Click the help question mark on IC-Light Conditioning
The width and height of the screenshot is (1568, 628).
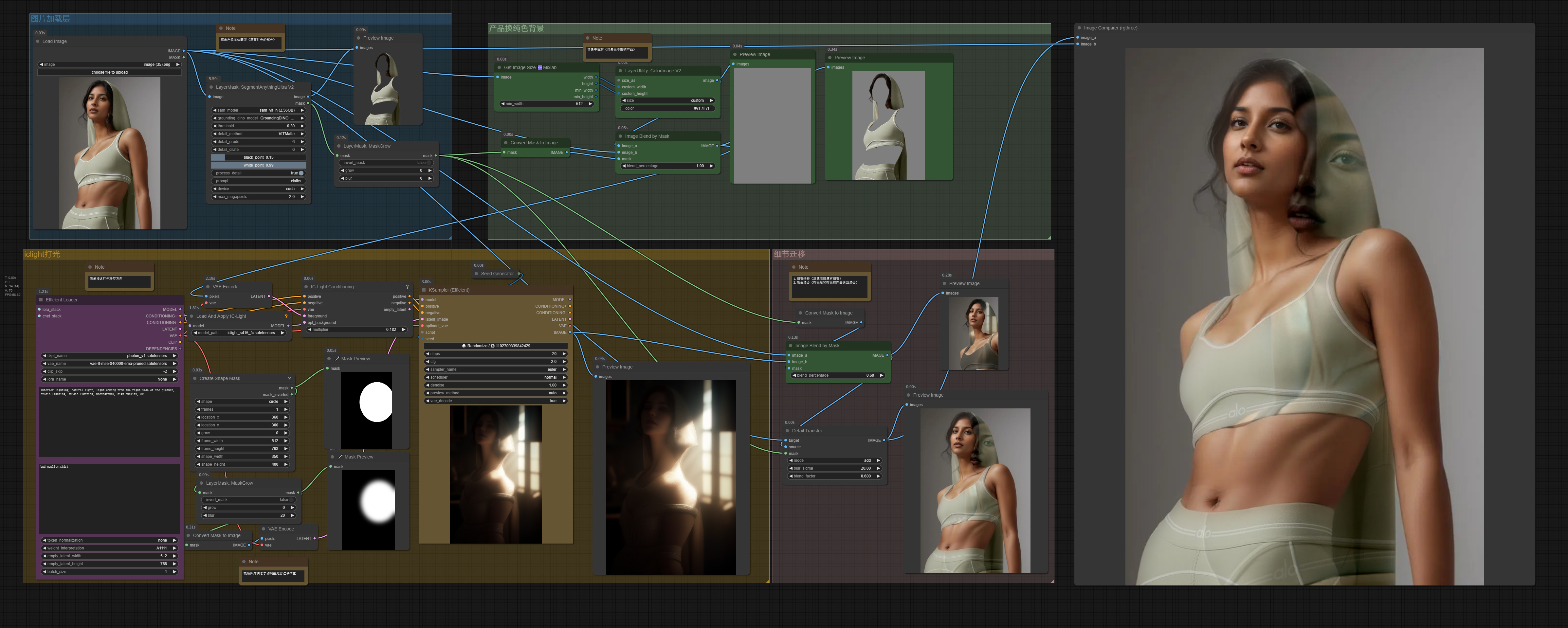pyautogui.click(x=407, y=286)
